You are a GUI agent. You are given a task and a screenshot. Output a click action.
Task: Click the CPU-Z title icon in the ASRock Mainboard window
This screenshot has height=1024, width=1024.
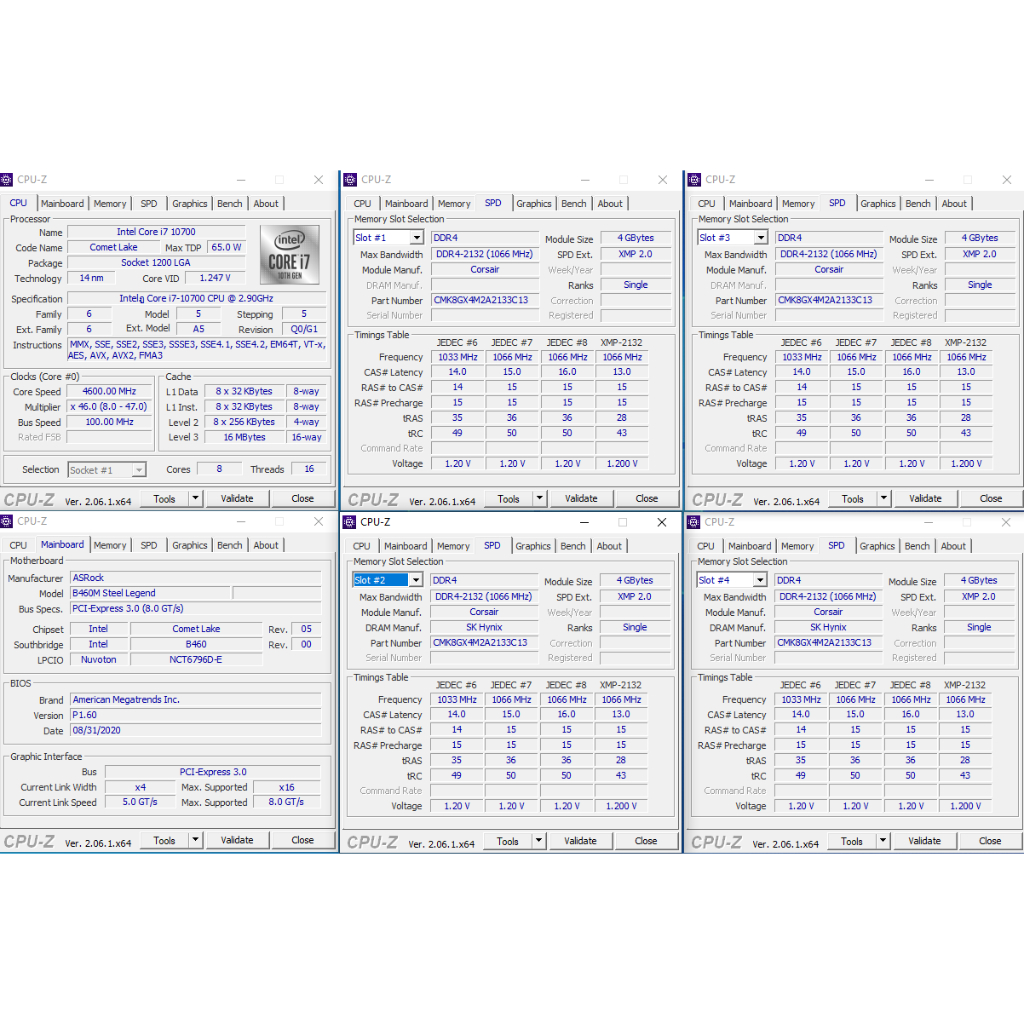pyautogui.click(x=7, y=521)
